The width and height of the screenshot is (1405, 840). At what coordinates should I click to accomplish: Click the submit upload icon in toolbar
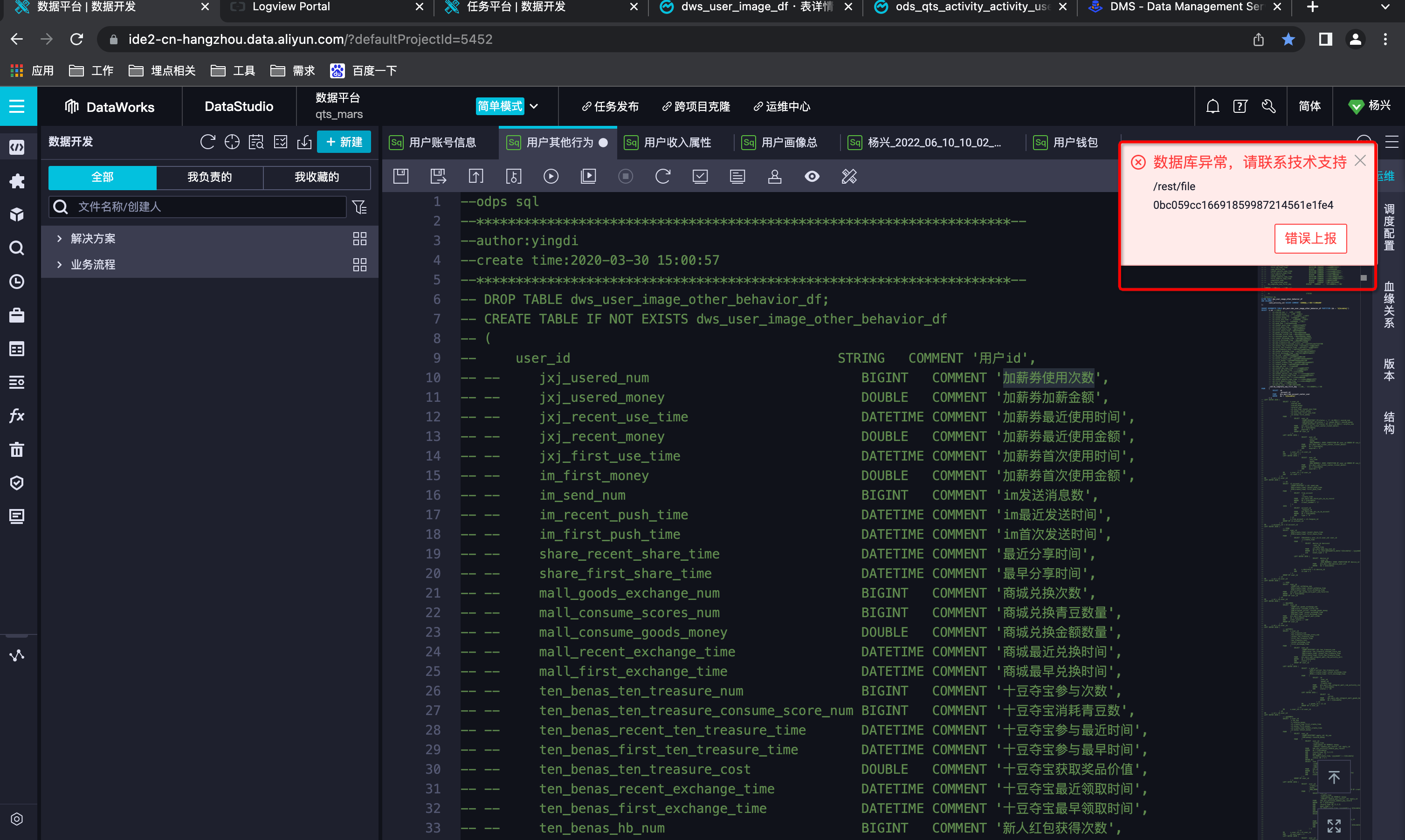pos(476,177)
